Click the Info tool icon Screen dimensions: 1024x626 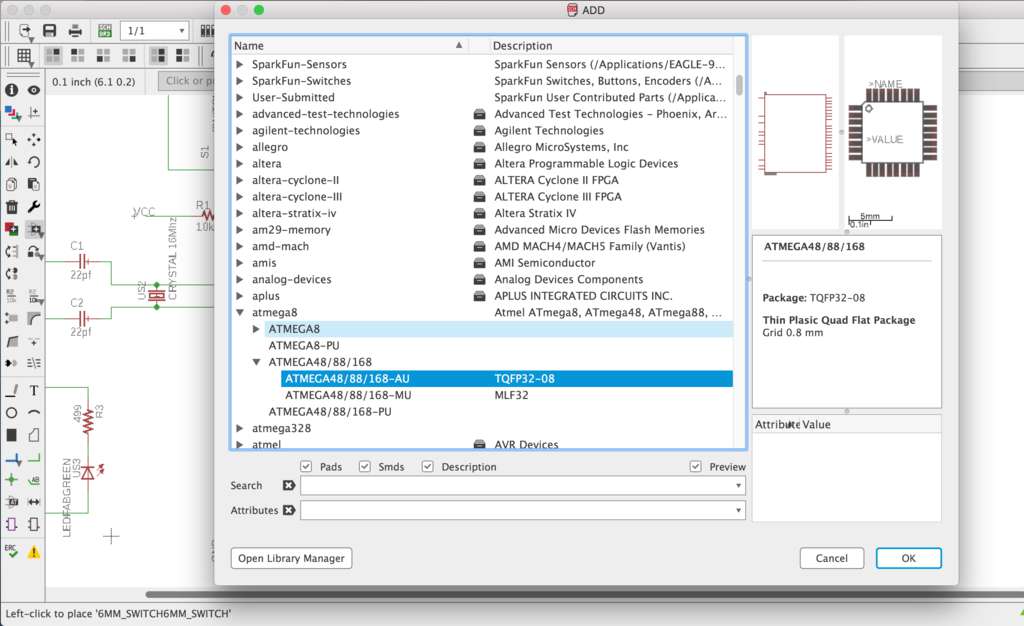(12, 90)
